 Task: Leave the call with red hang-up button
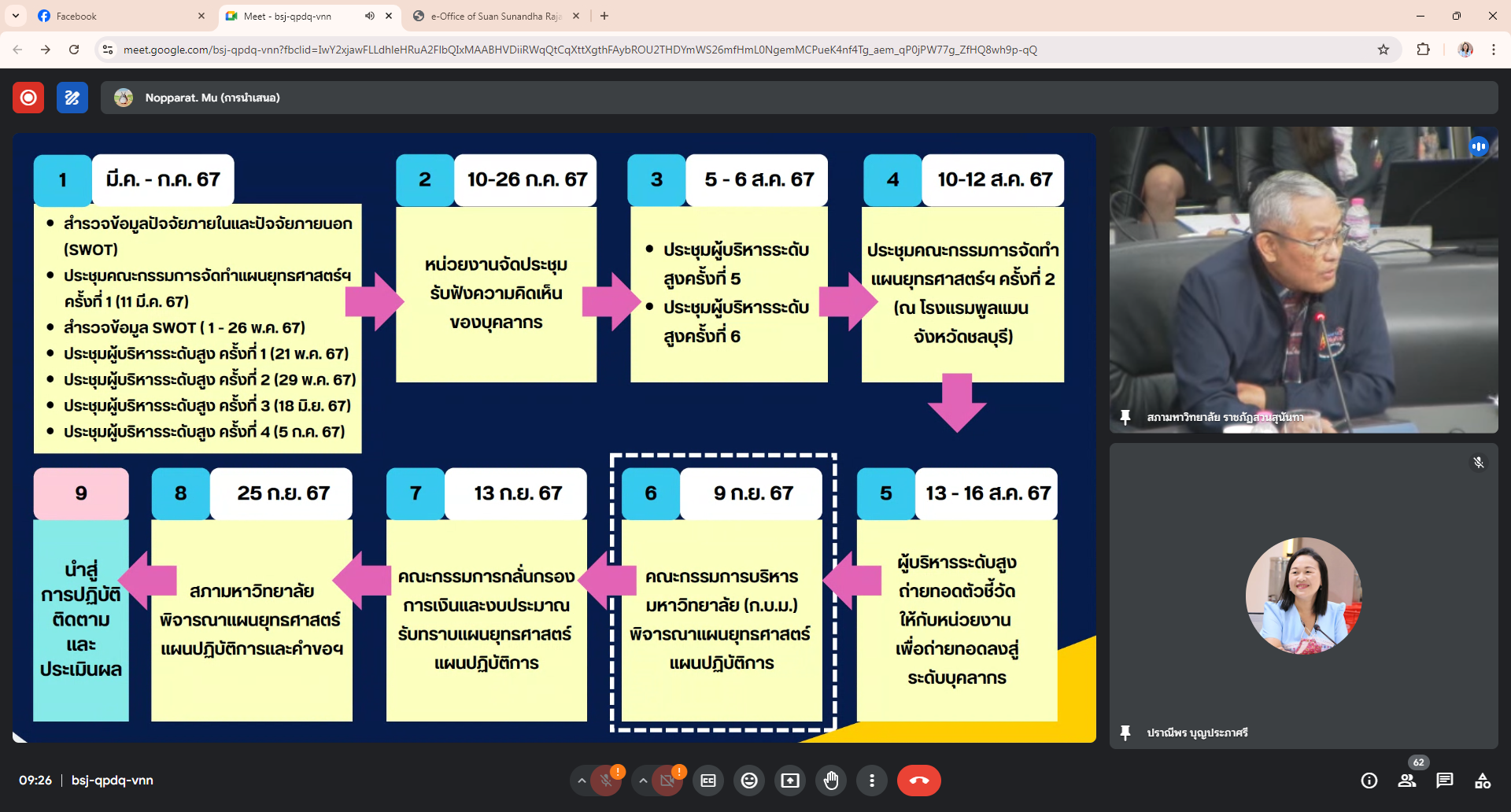pyautogui.click(x=918, y=781)
